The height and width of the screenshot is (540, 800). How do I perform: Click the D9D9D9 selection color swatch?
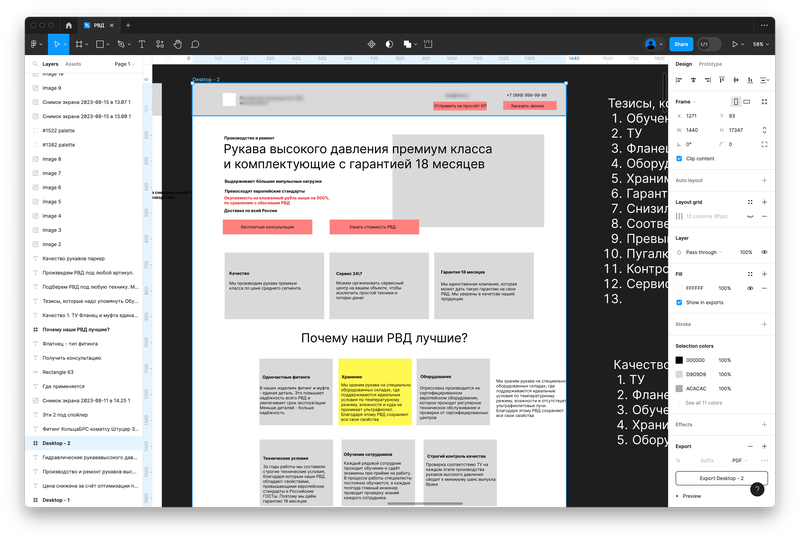coord(679,375)
